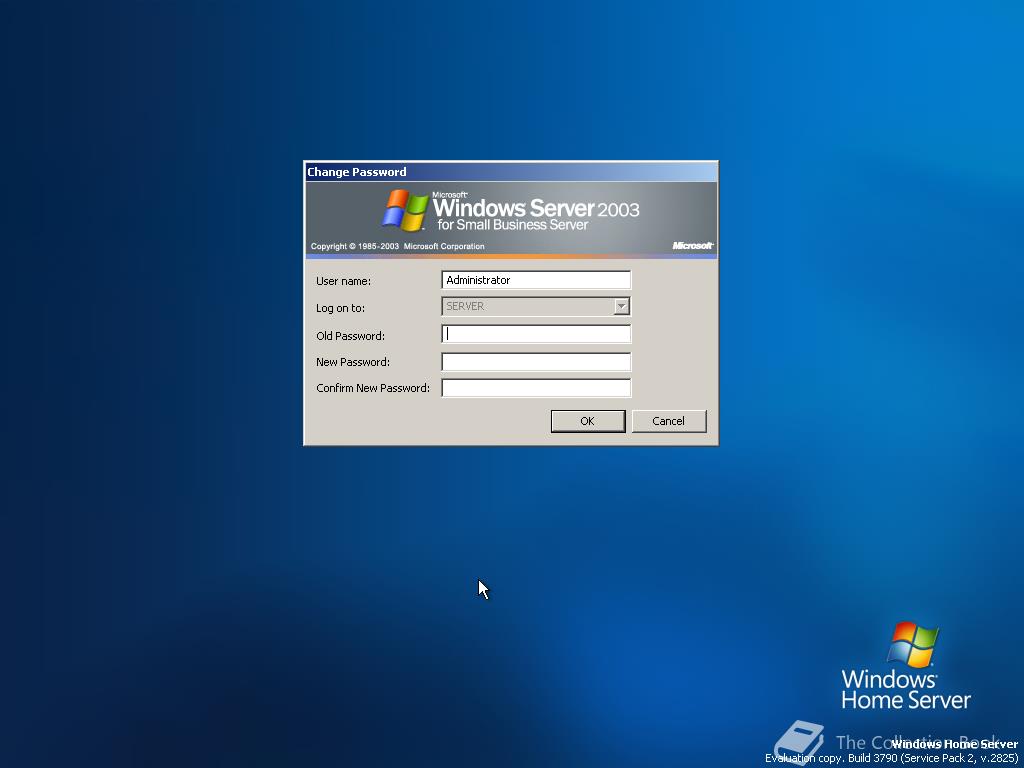Click the Windows Home Server desktop logo
Image resolution: width=1024 pixels, height=768 pixels.
tap(906, 666)
